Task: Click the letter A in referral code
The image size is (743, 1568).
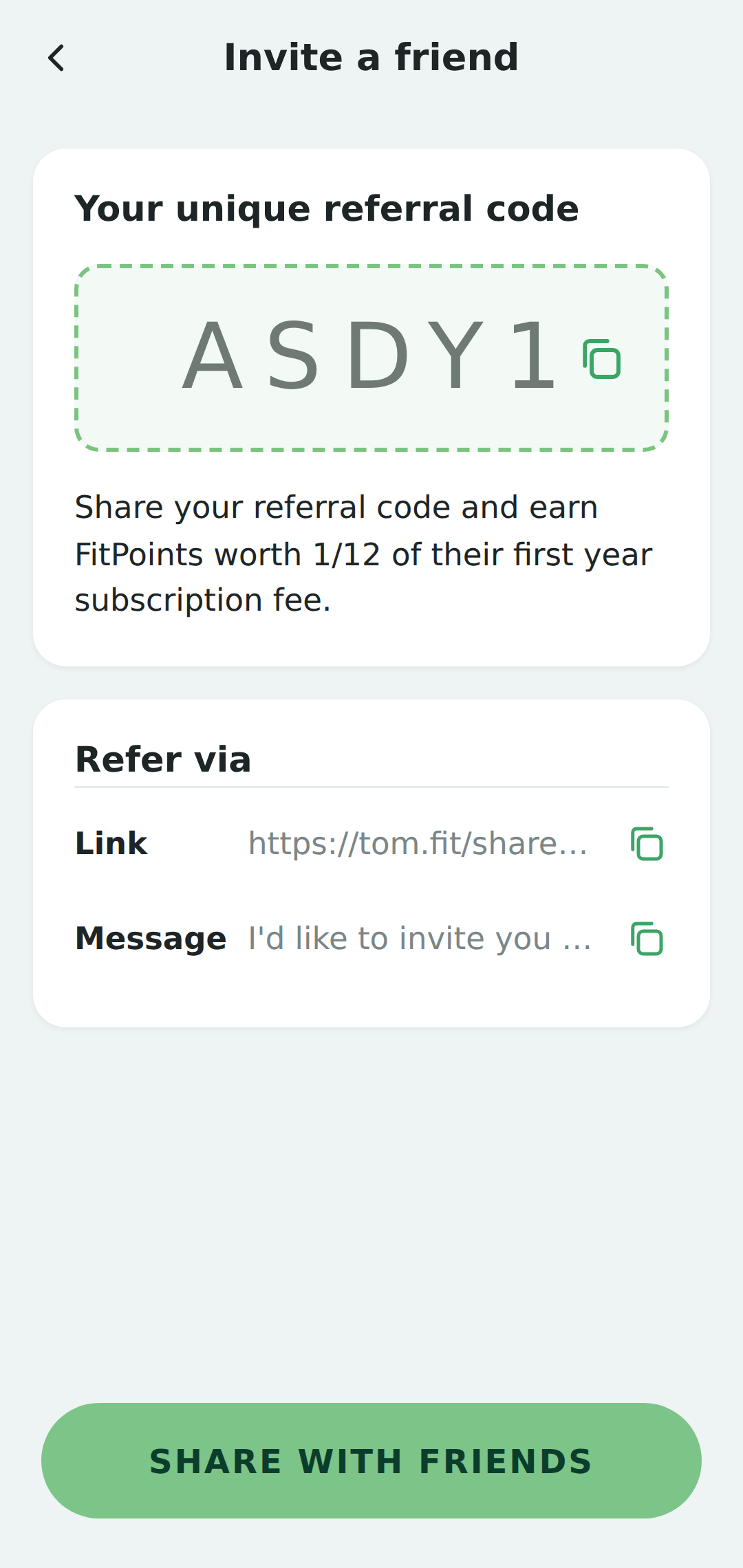Action: (212, 357)
